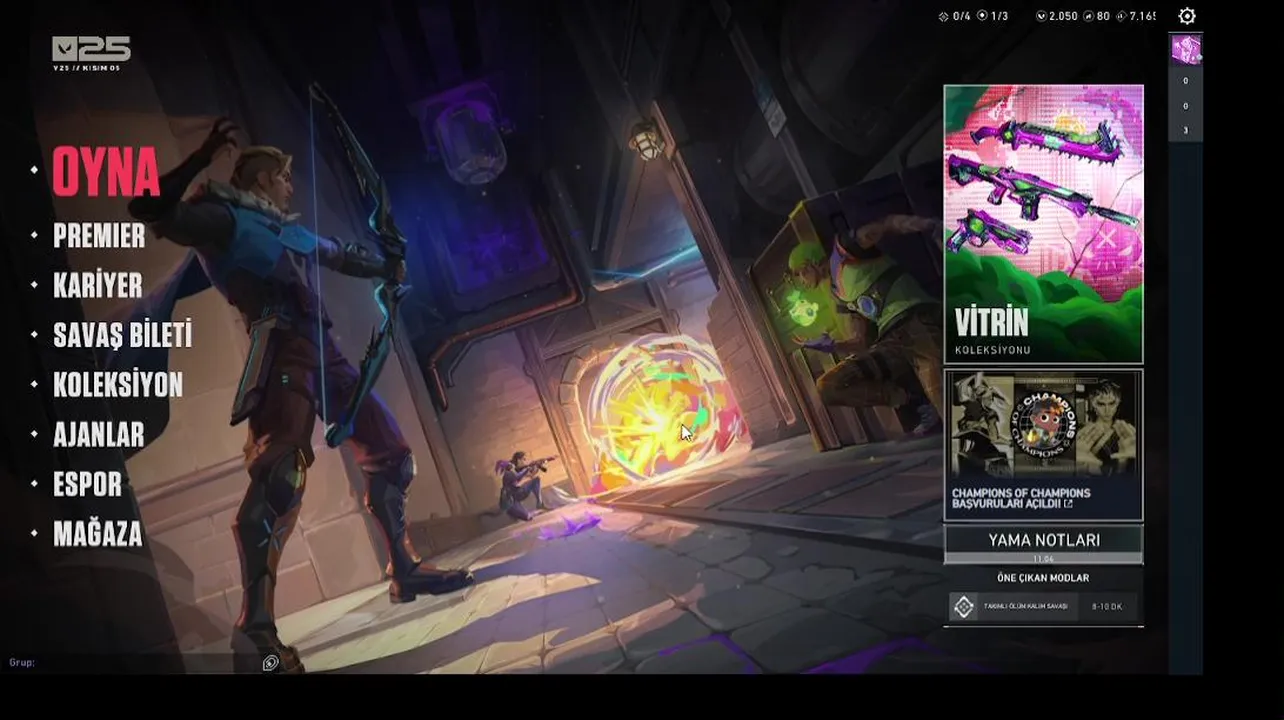Open the Champions of Champions applications link
The height and width of the screenshot is (720, 1284).
tap(1021, 499)
